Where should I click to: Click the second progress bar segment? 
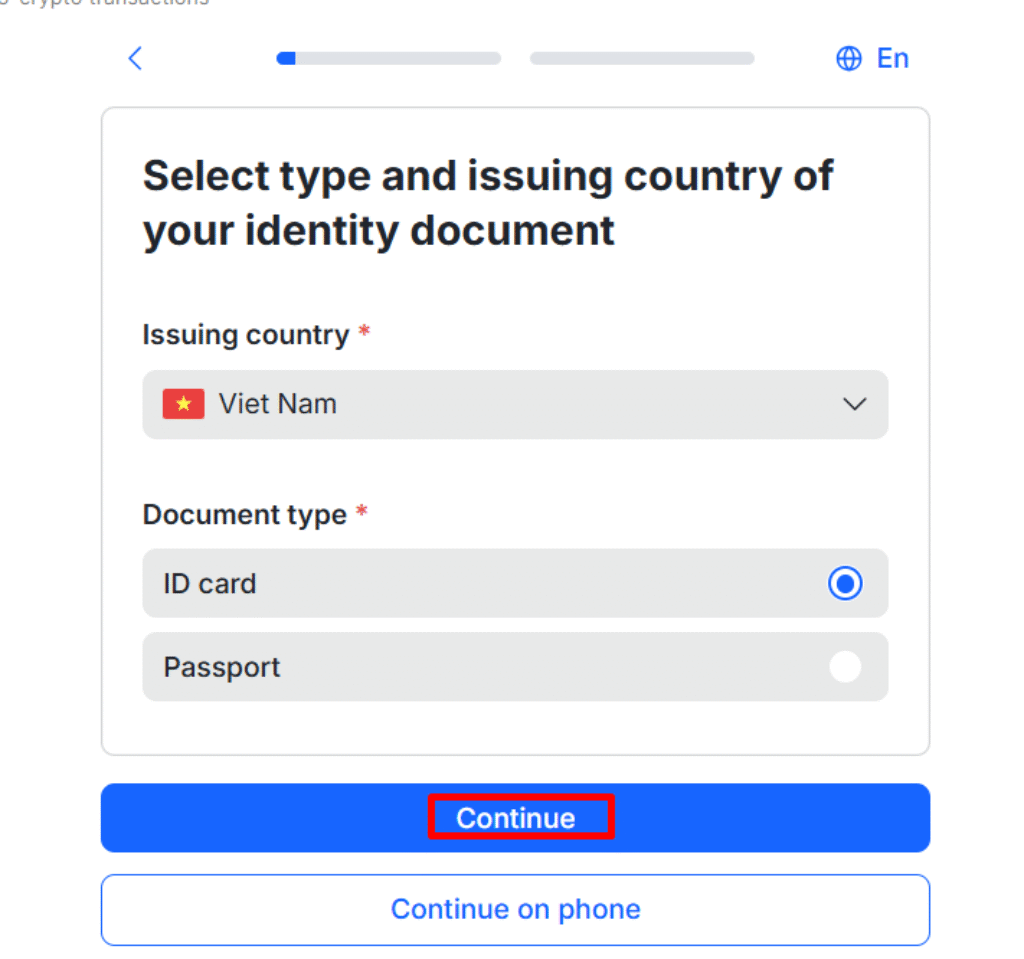(x=641, y=59)
